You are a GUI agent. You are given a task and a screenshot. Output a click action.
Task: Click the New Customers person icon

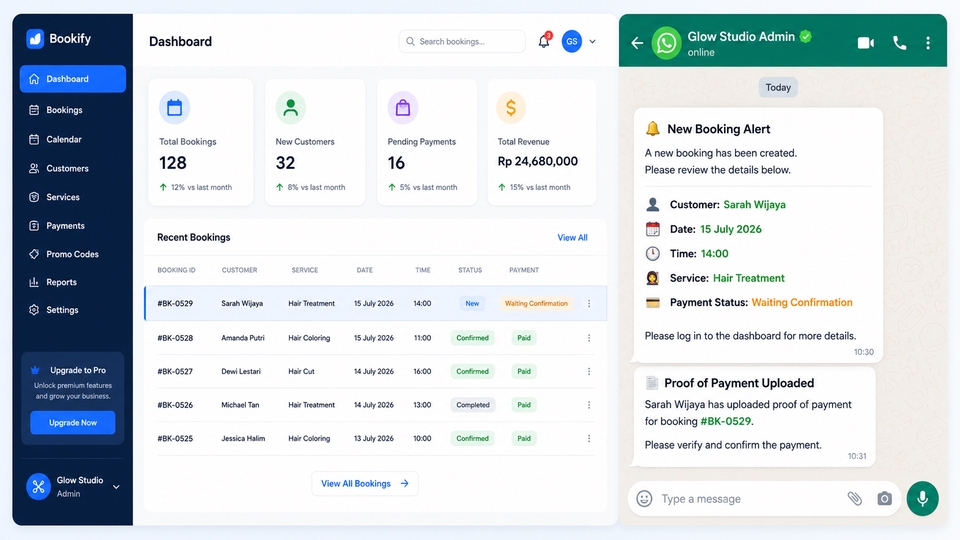[x=291, y=108]
